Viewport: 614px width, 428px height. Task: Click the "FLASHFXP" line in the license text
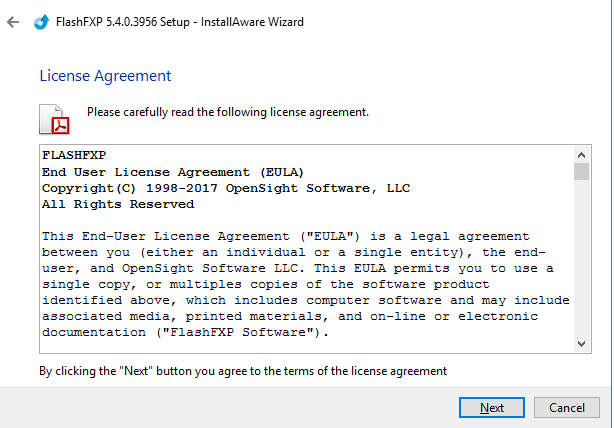tap(74, 156)
